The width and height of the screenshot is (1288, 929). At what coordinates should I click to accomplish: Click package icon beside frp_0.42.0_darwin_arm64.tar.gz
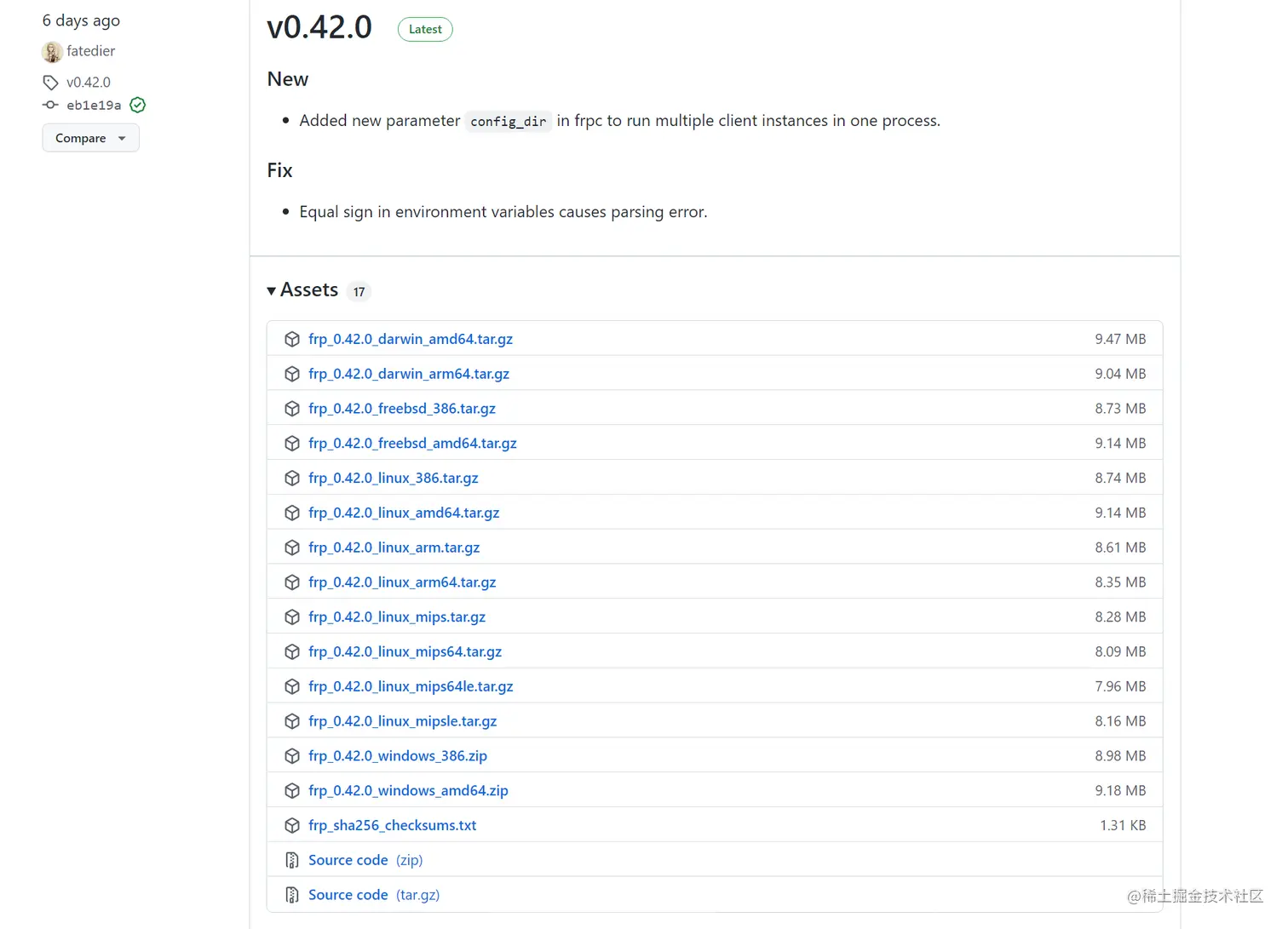(292, 374)
